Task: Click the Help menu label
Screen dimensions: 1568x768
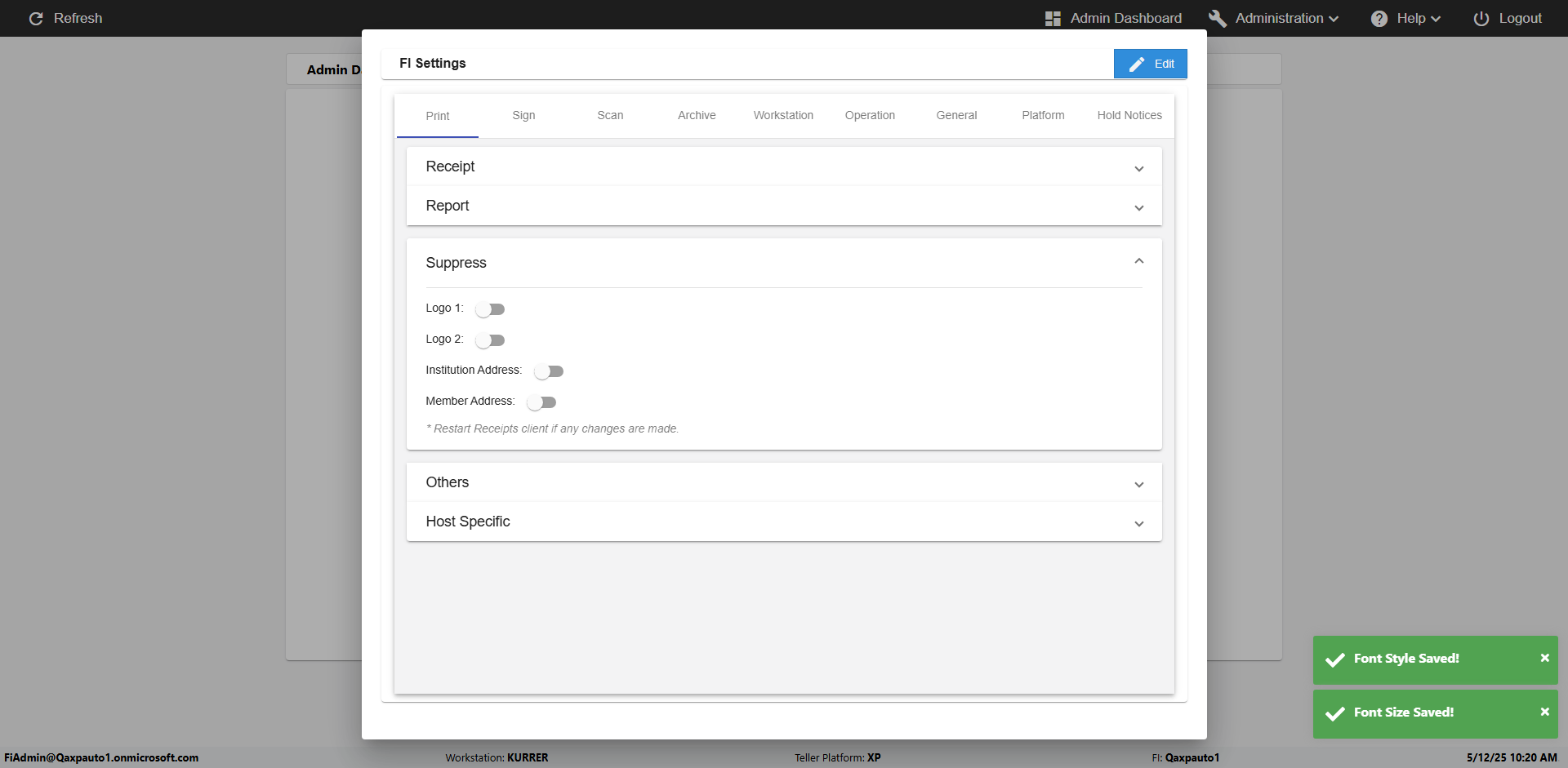Action: point(1411,18)
